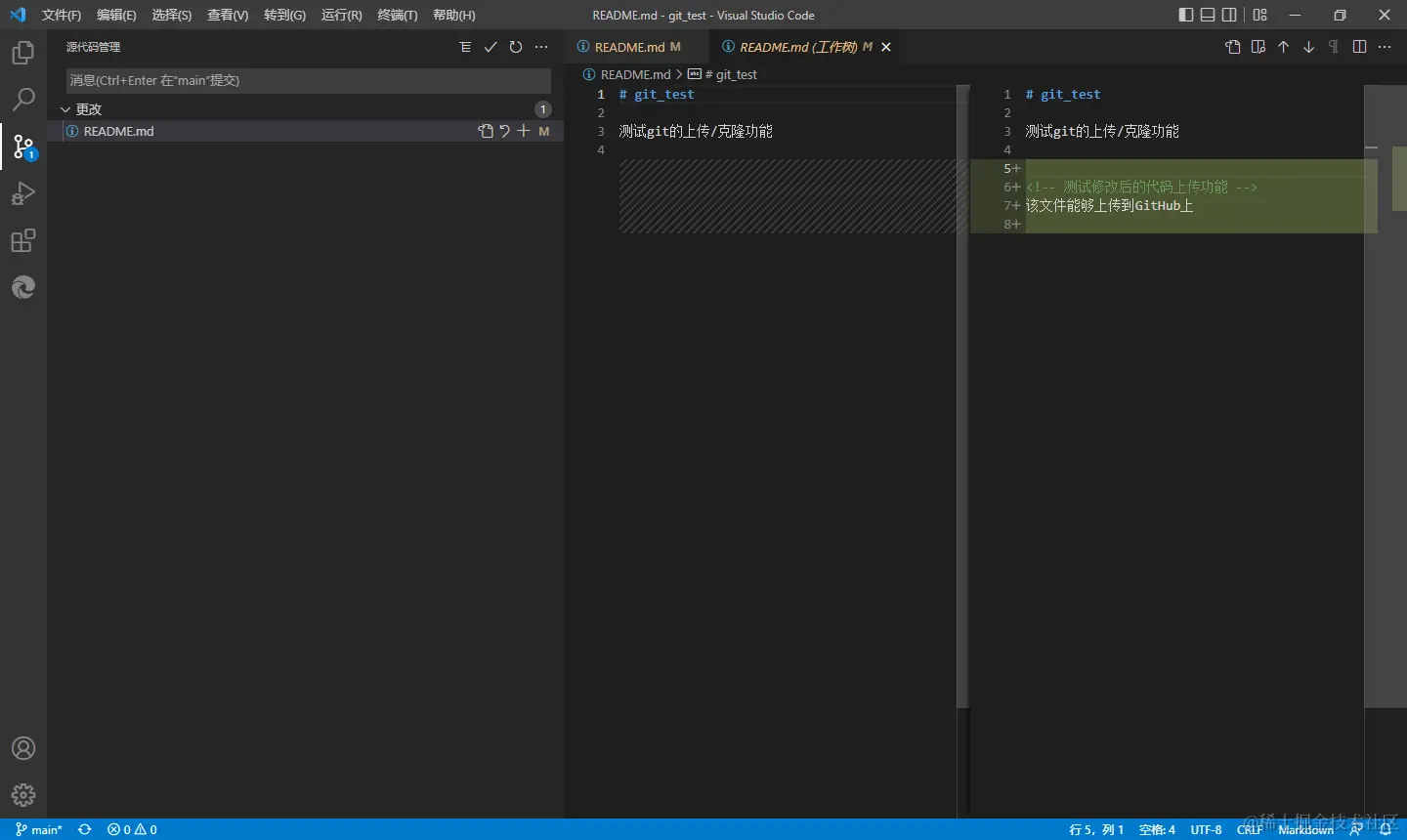
Task: Jump to next change with down arrow
Action: 1307,46
